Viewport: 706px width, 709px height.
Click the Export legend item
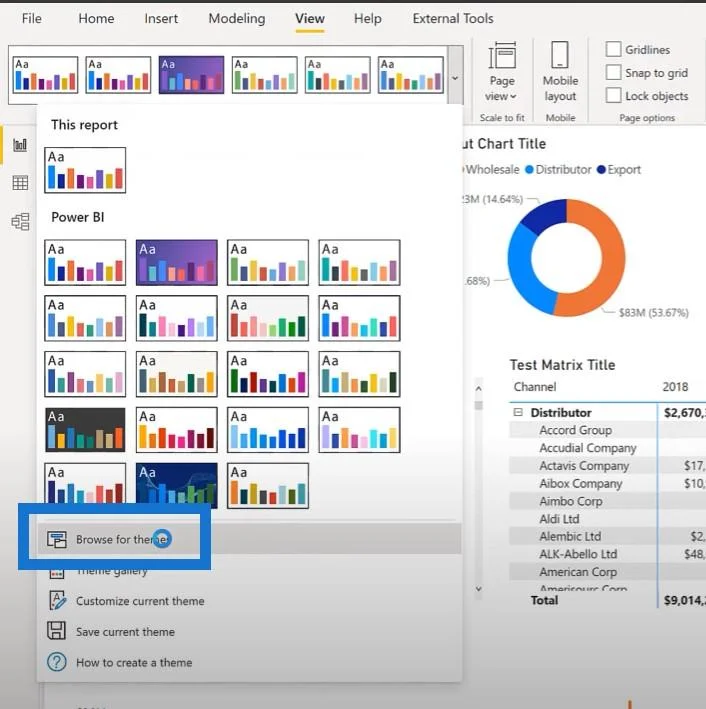click(619, 170)
